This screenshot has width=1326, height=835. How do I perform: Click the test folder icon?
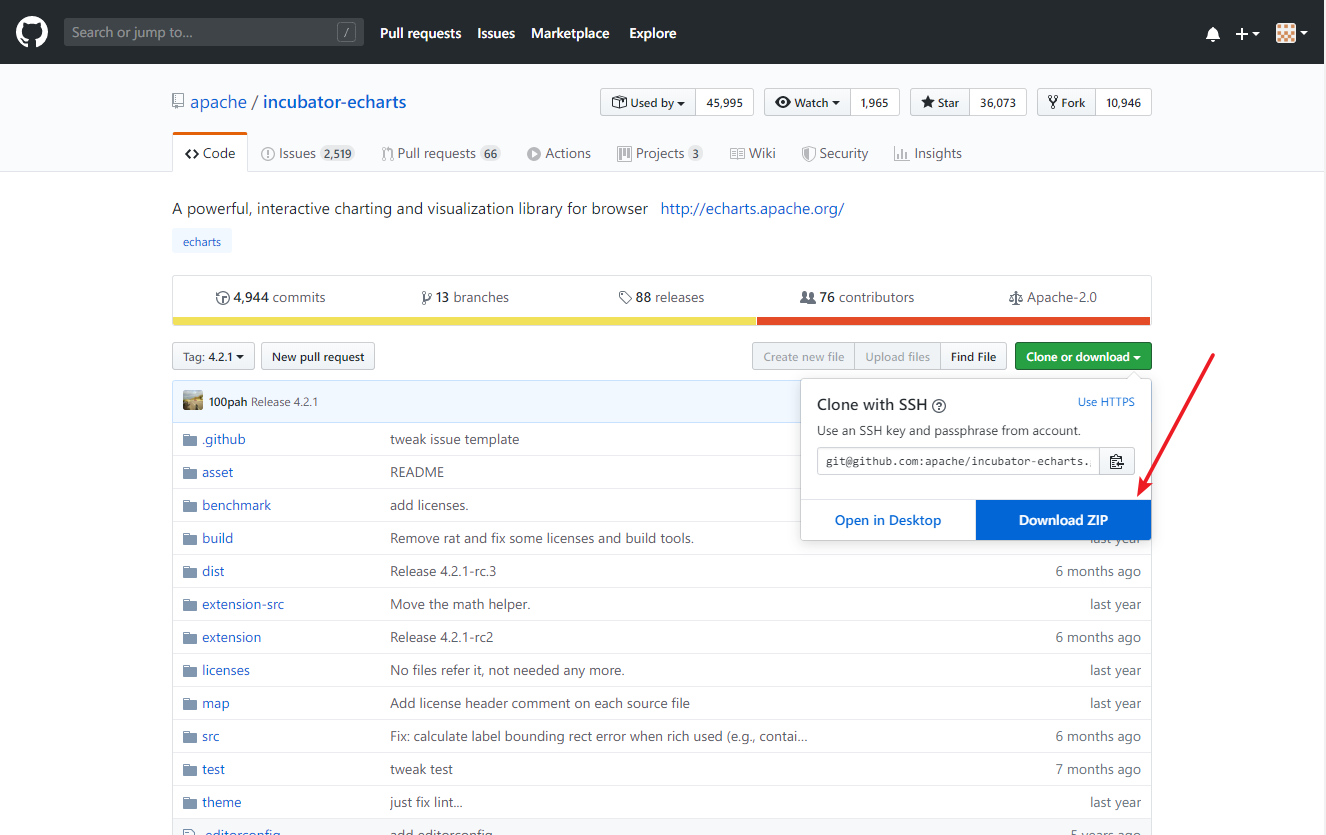coord(190,769)
